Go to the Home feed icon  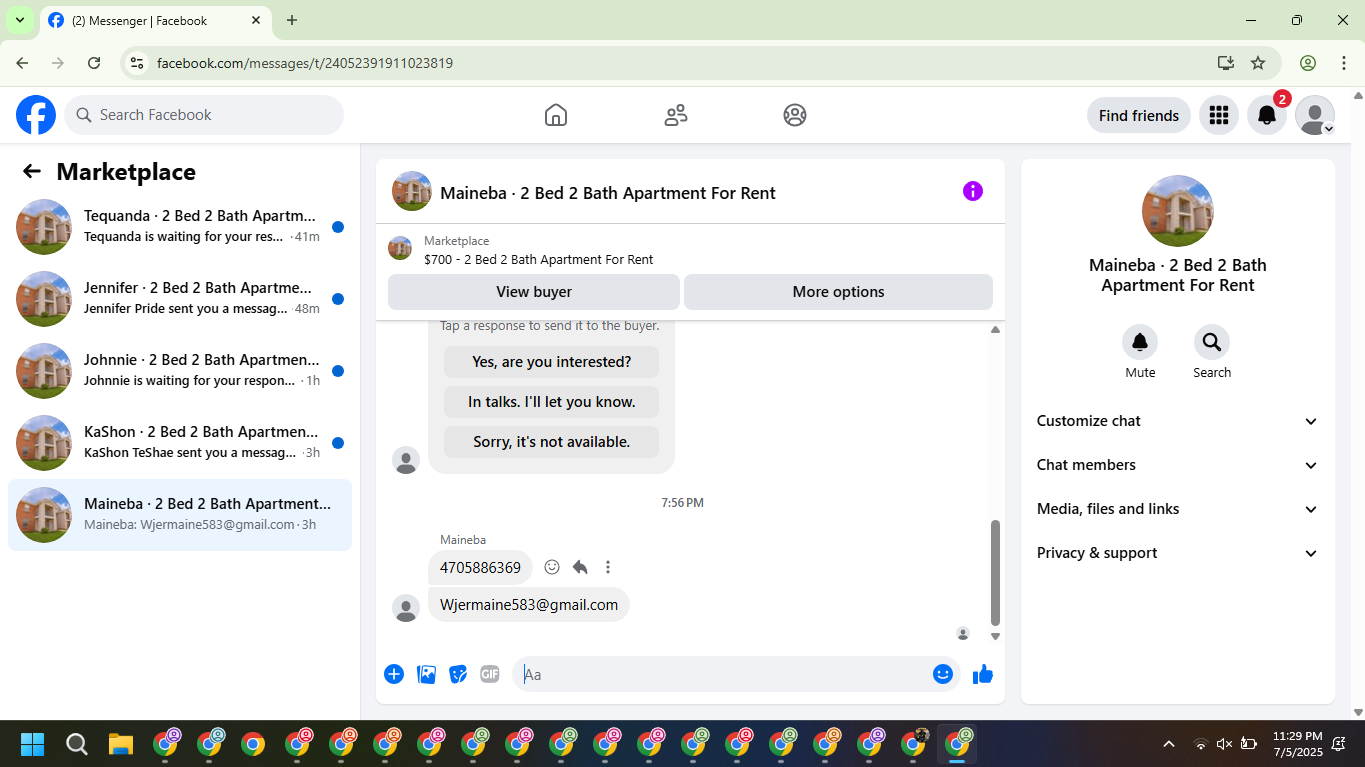[556, 115]
